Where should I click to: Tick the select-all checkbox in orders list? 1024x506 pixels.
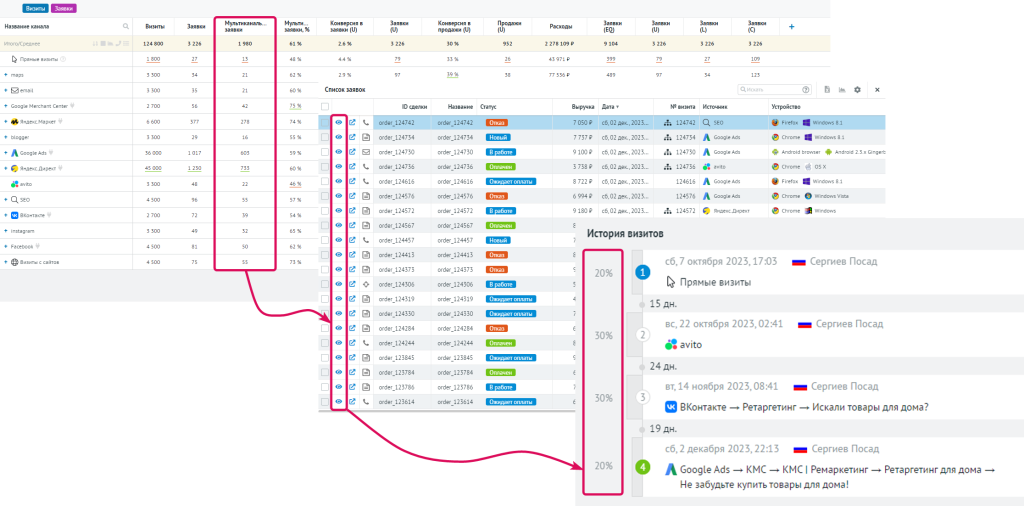click(x=325, y=106)
